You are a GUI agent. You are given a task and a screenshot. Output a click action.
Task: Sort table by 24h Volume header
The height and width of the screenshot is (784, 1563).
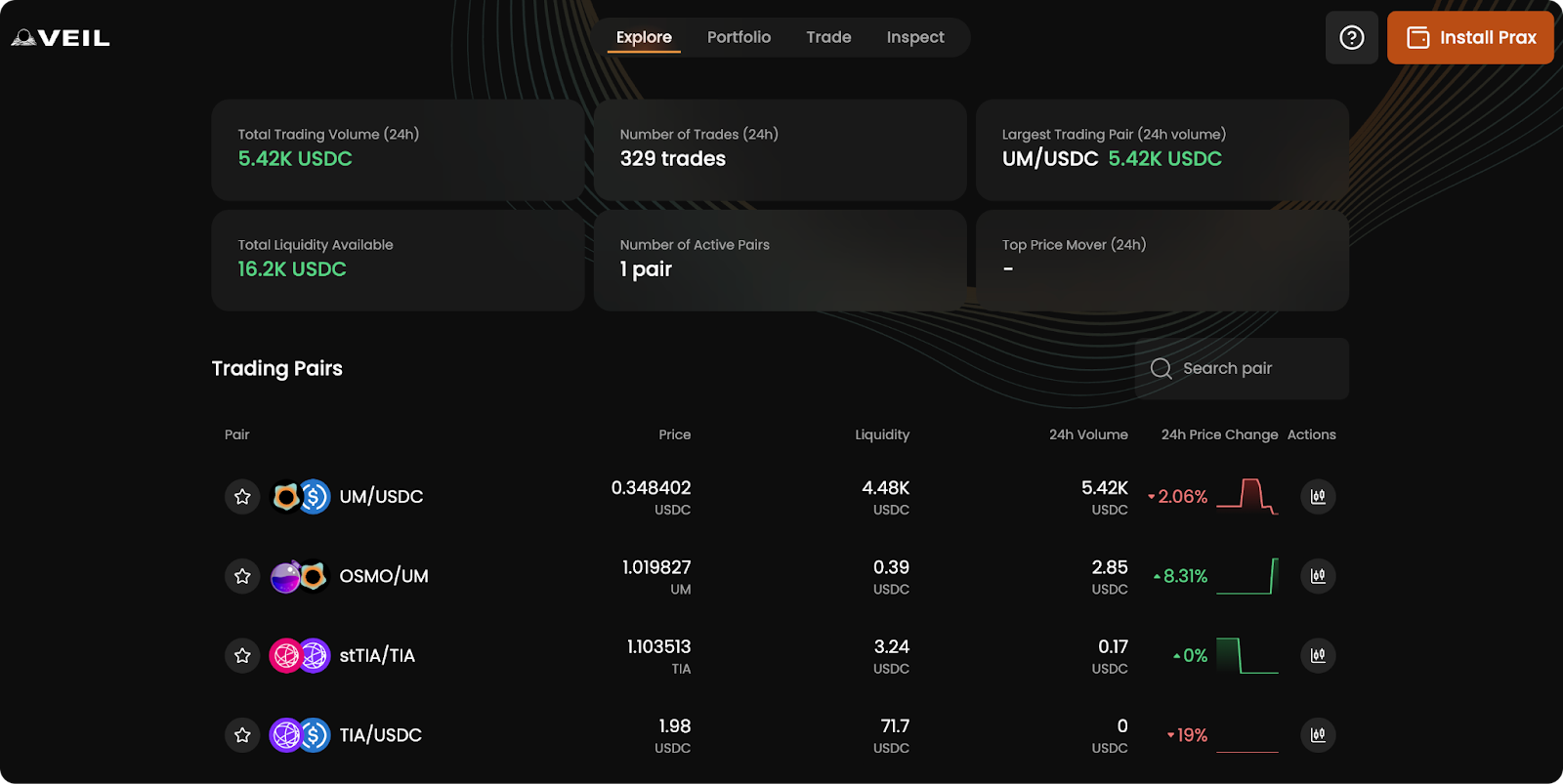[1088, 434]
